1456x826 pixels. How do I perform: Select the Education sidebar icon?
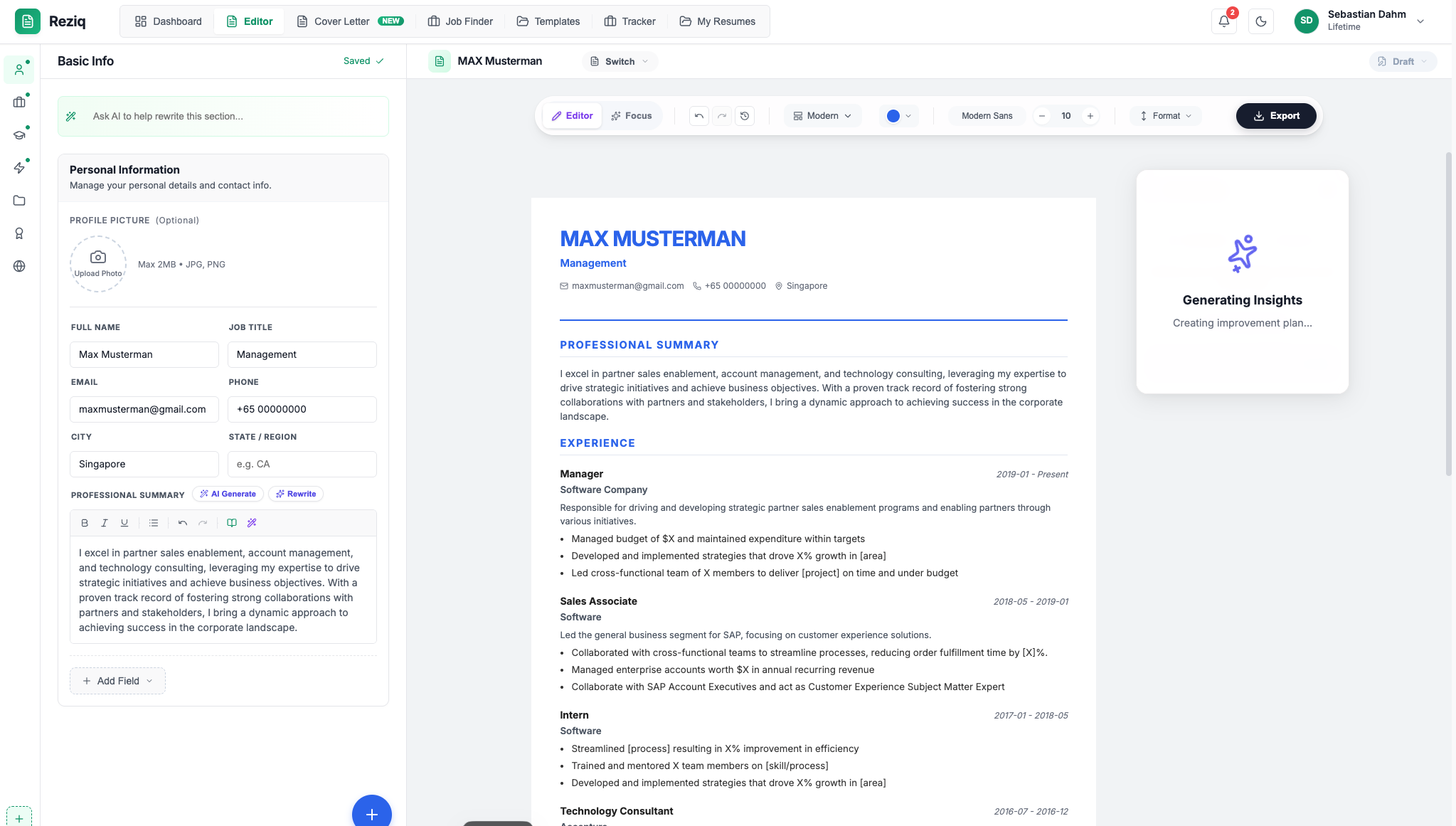click(19, 134)
